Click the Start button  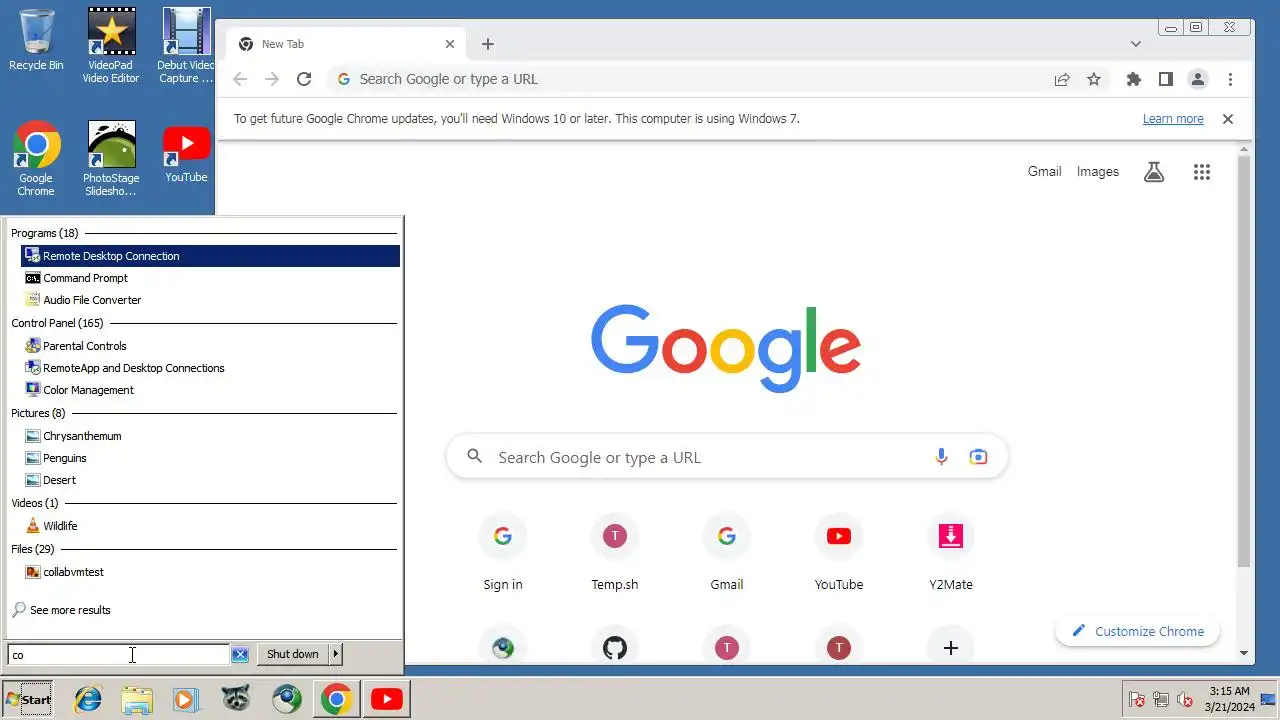point(28,700)
